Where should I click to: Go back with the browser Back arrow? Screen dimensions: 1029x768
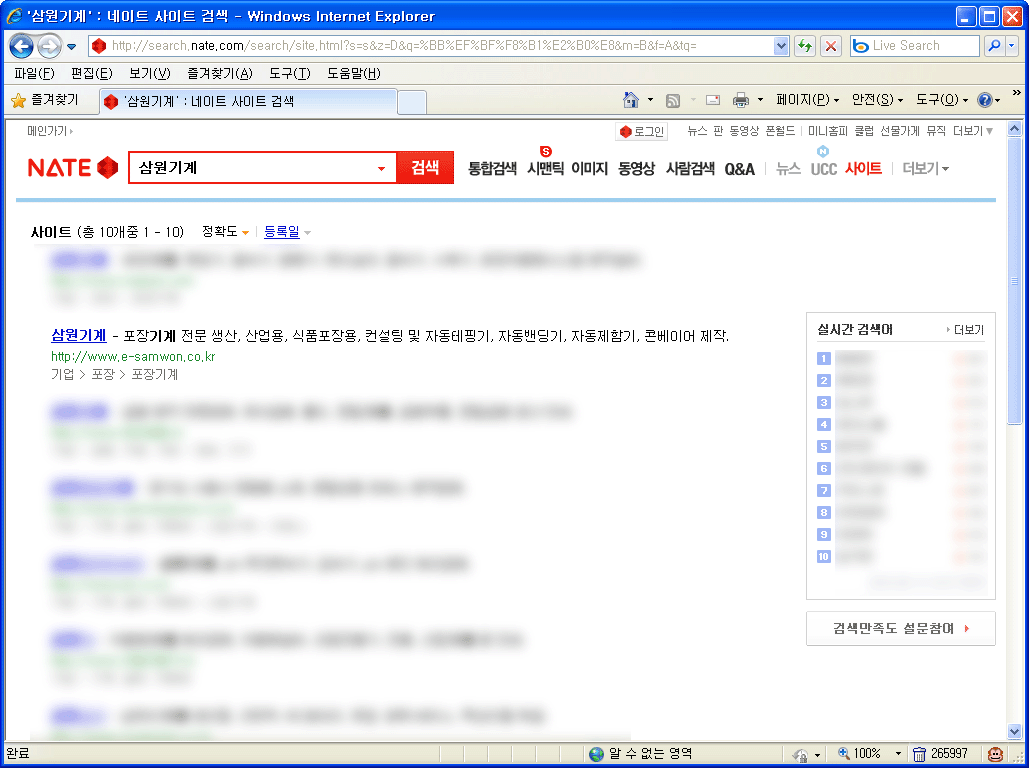pyautogui.click(x=22, y=46)
